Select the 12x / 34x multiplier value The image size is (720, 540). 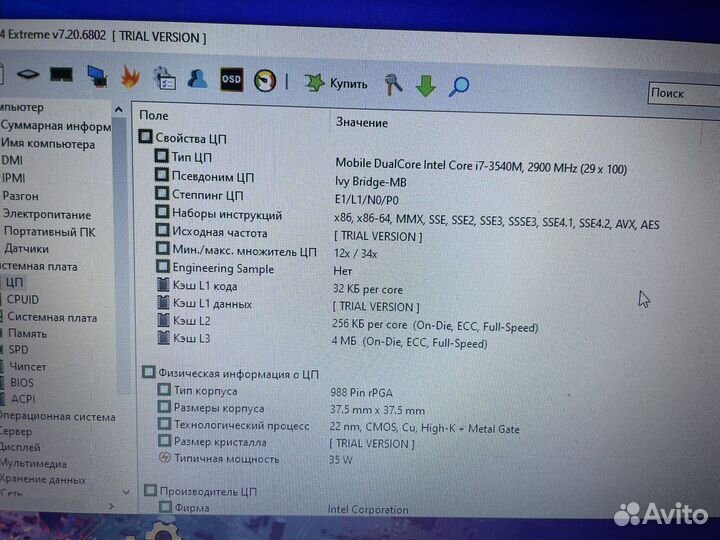(x=355, y=253)
